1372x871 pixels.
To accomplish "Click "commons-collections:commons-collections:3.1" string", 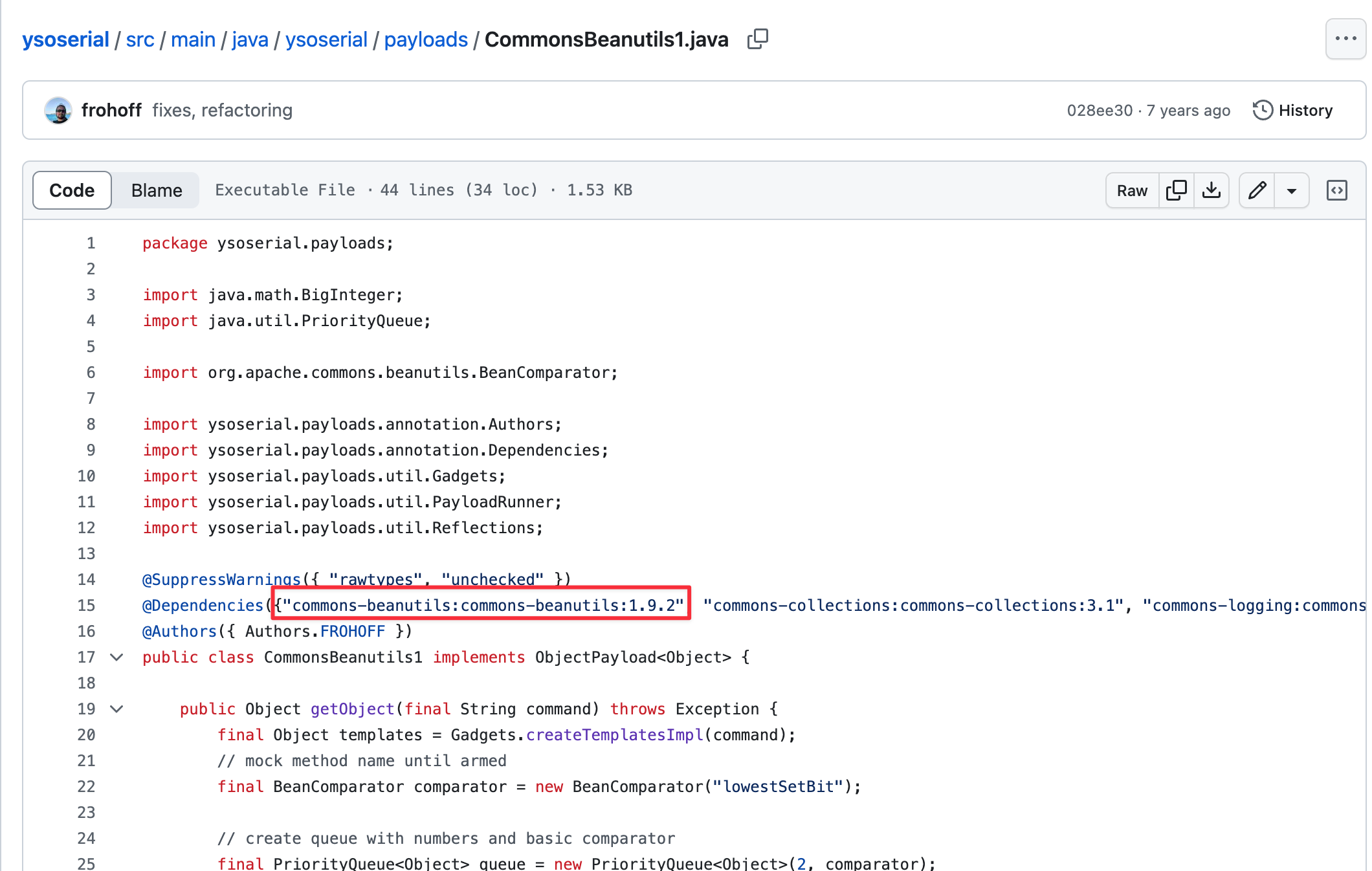I will point(913,606).
